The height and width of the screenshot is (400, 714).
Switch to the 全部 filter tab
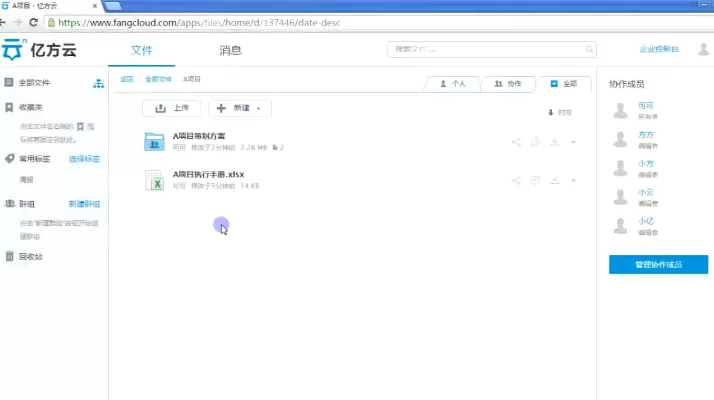(564, 84)
